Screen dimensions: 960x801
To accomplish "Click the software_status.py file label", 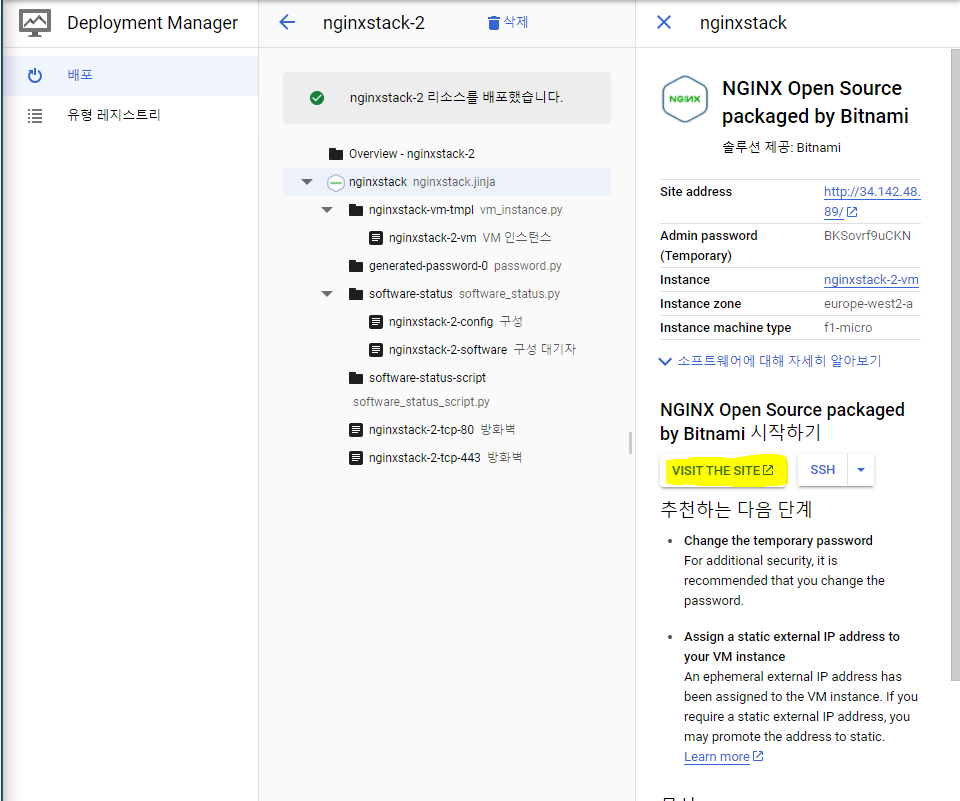I will [509, 294].
